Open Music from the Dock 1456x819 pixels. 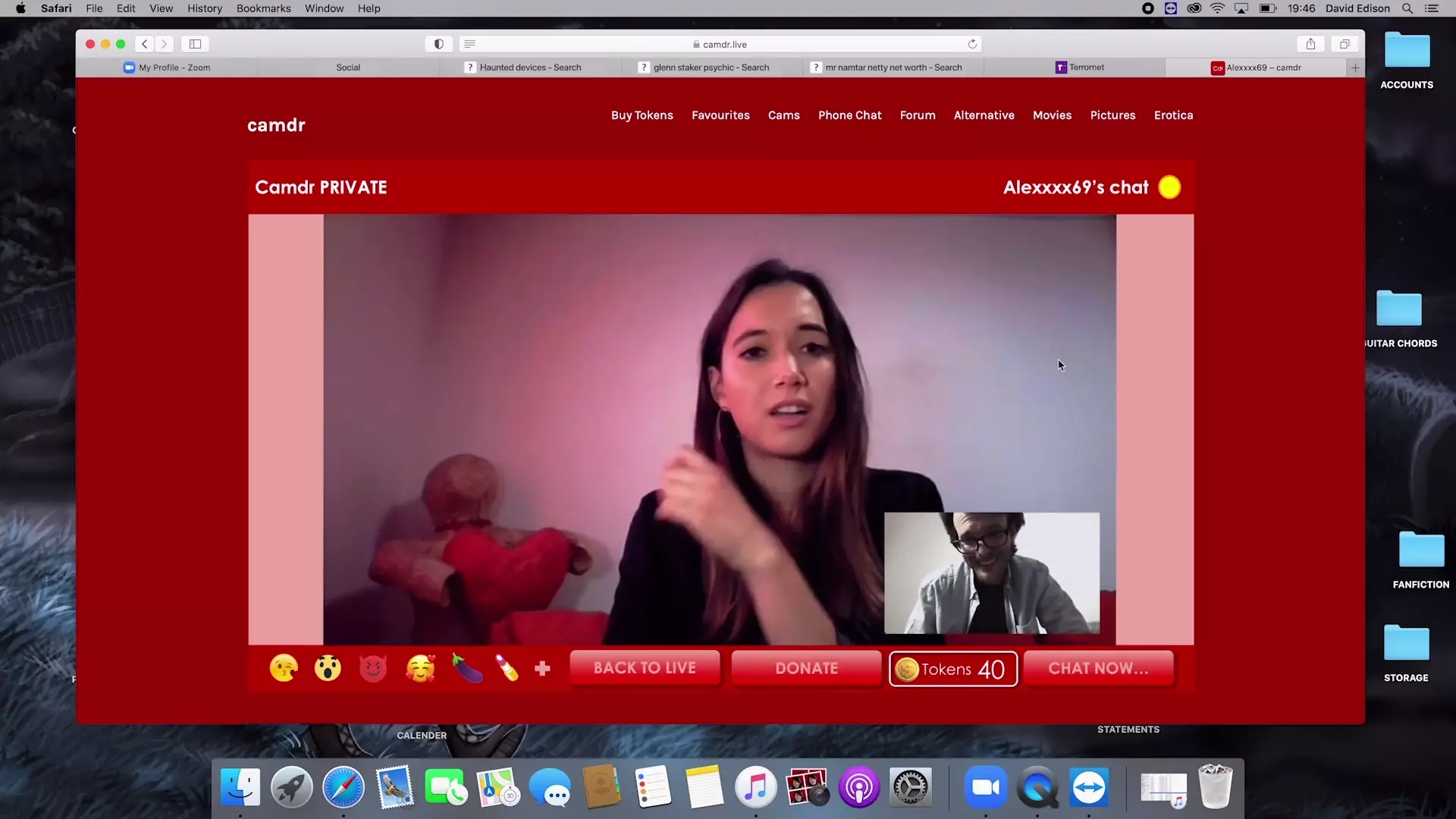(x=755, y=787)
